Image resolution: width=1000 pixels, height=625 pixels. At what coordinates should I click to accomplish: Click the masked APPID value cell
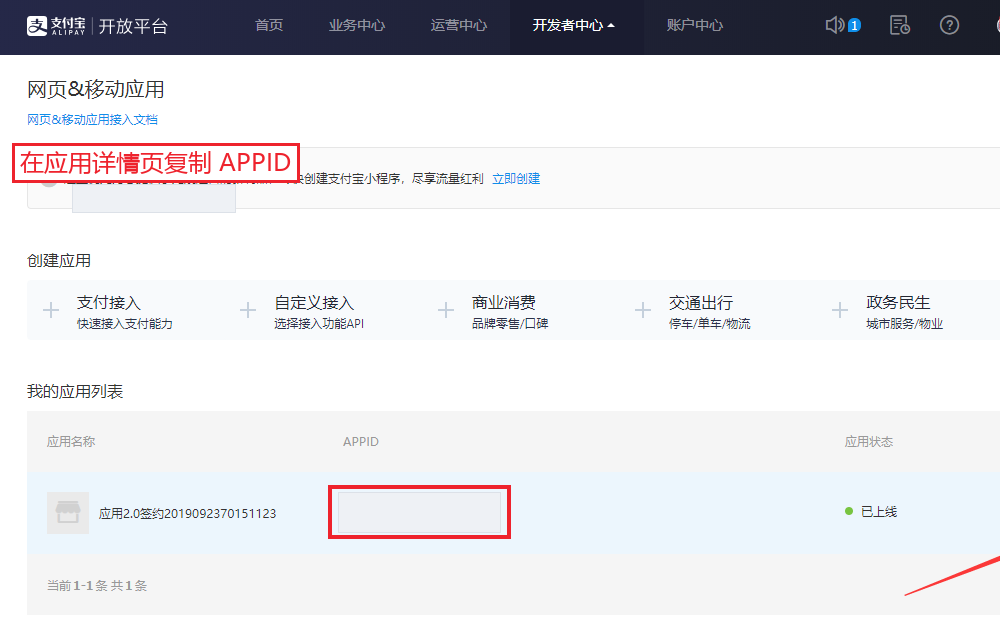(420, 513)
